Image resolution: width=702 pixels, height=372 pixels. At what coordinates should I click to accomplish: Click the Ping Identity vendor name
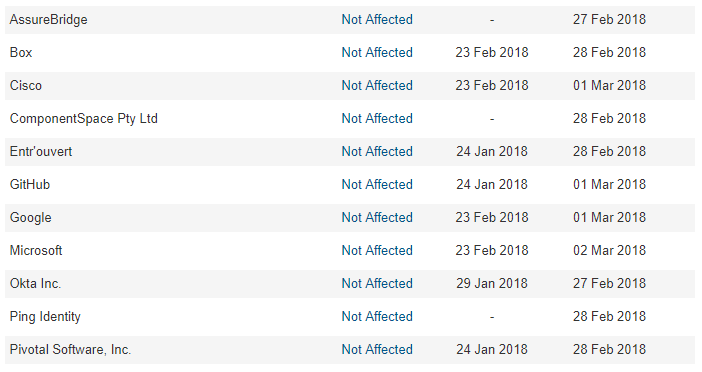click(45, 317)
